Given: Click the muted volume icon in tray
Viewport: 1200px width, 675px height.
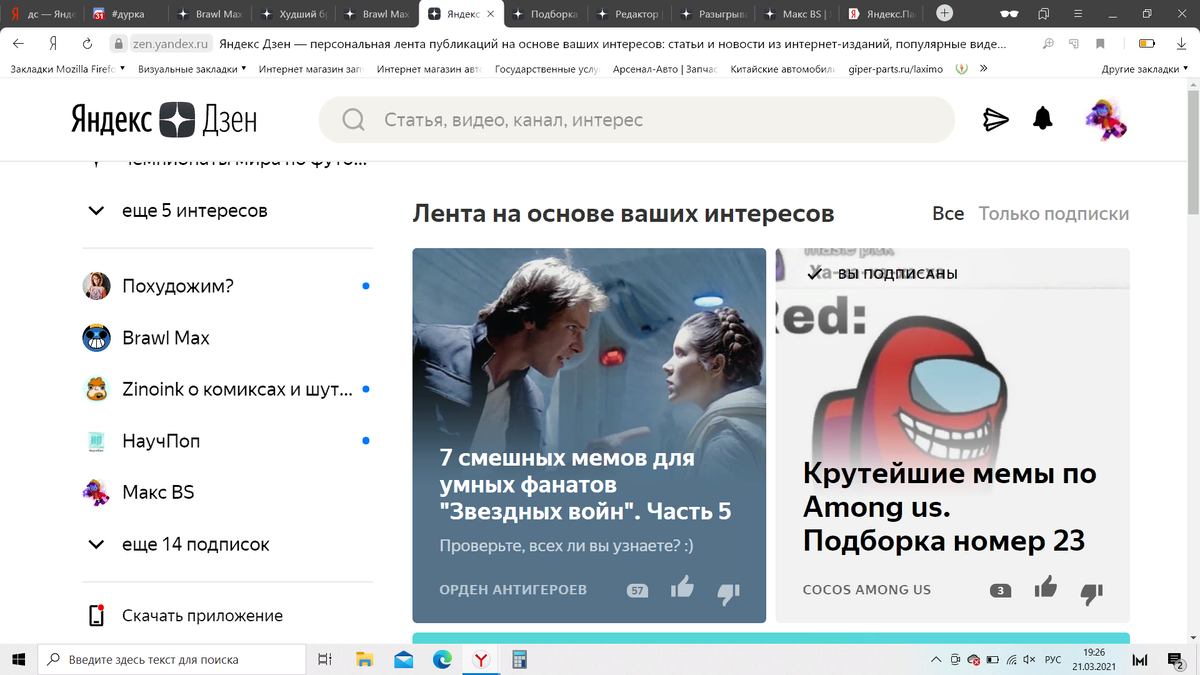Looking at the screenshot, I should pyautogui.click(x=1028, y=659).
